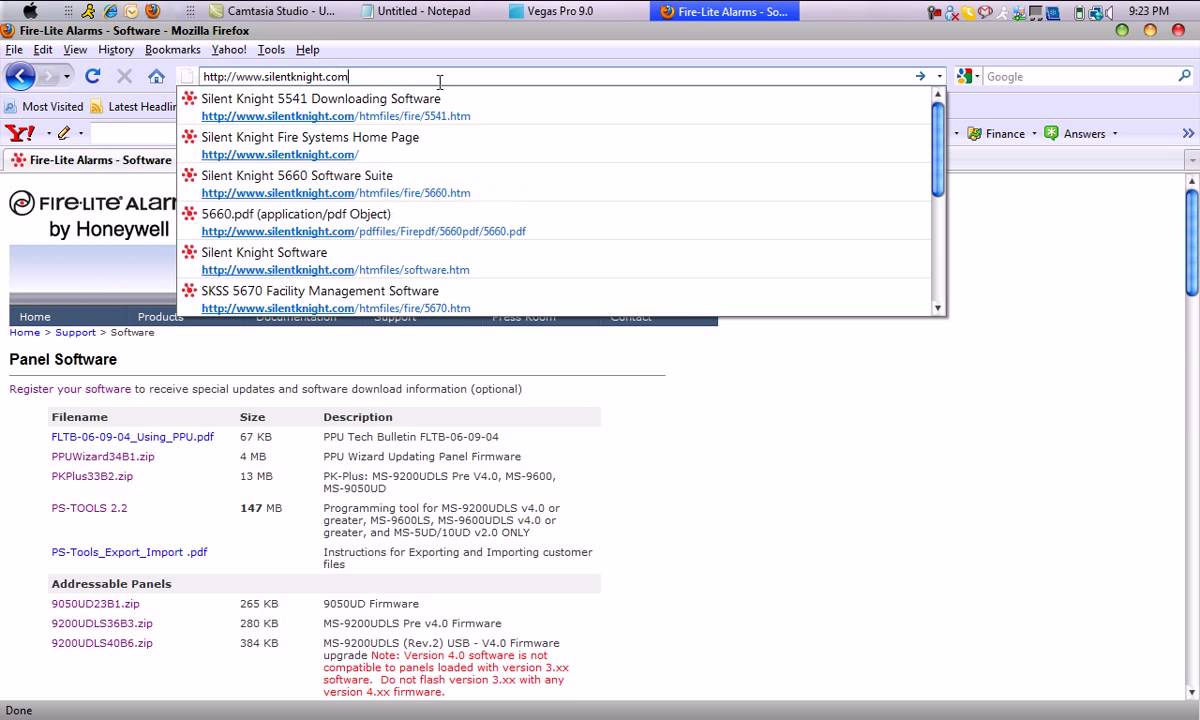Image resolution: width=1200 pixels, height=720 pixels.
Task: Open the View menu
Action: pyautogui.click(x=75, y=49)
